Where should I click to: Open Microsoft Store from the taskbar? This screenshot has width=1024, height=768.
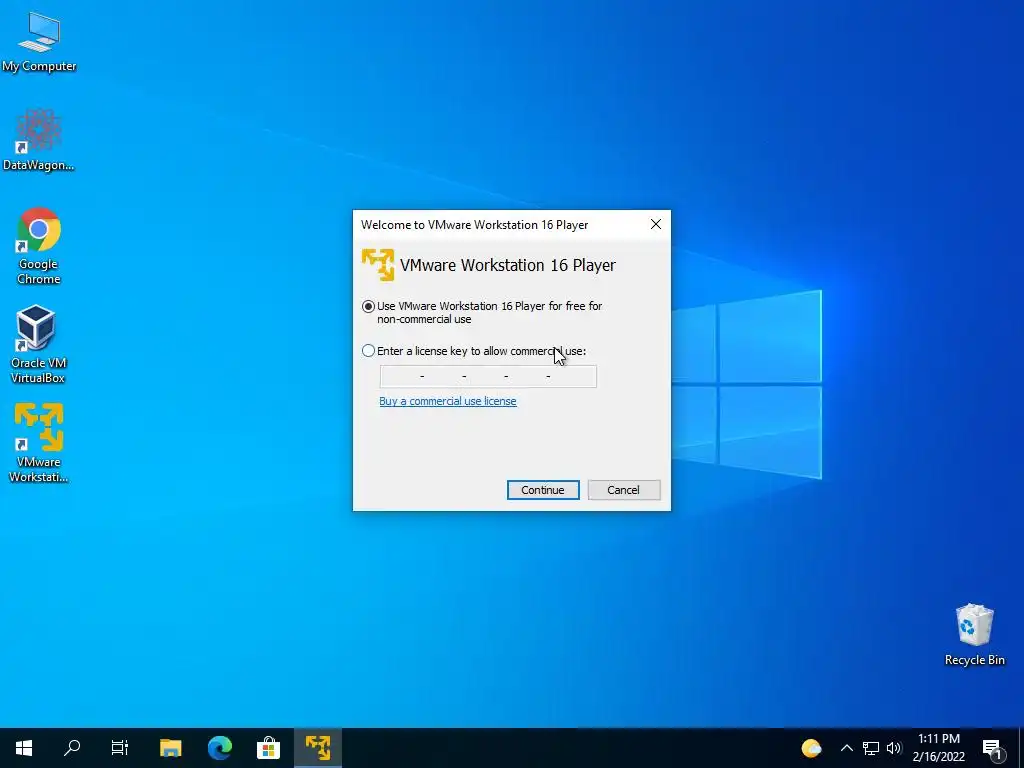click(268, 748)
